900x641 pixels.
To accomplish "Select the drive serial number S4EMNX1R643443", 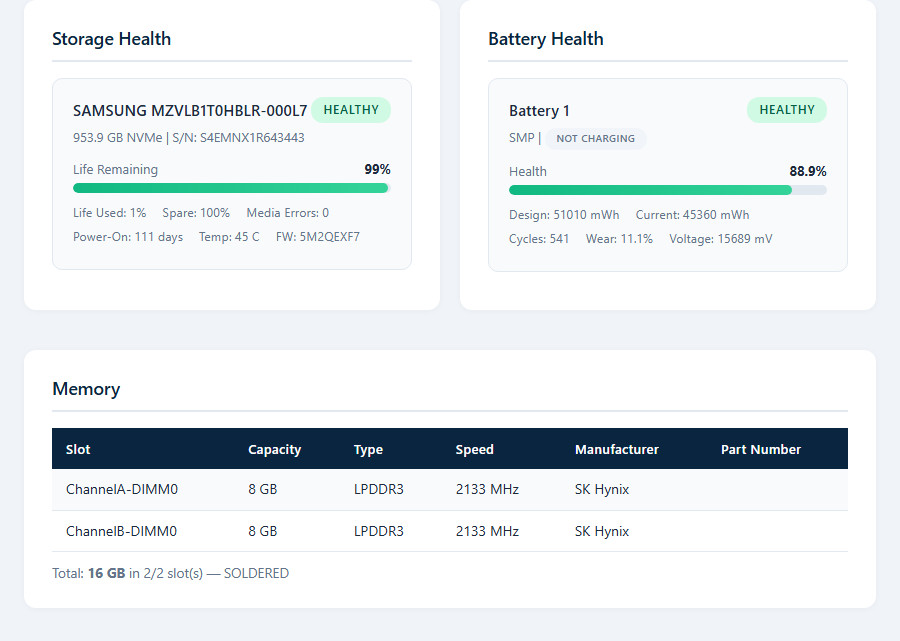I will (x=252, y=138).
